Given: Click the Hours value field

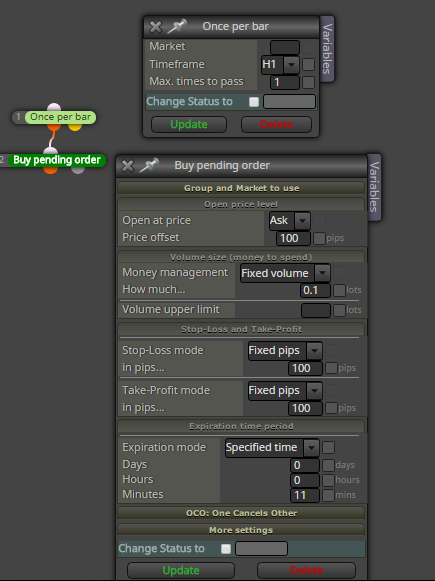Looking at the screenshot, I should [305, 481].
